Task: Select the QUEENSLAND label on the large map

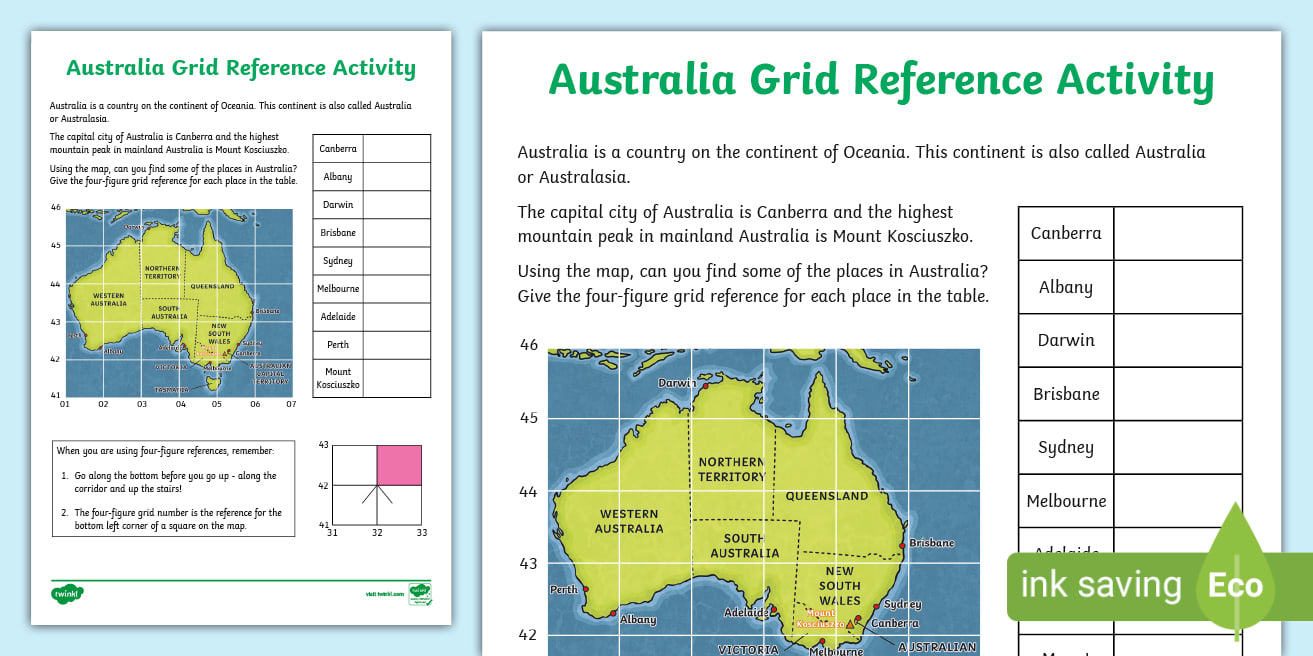Action: point(826,495)
